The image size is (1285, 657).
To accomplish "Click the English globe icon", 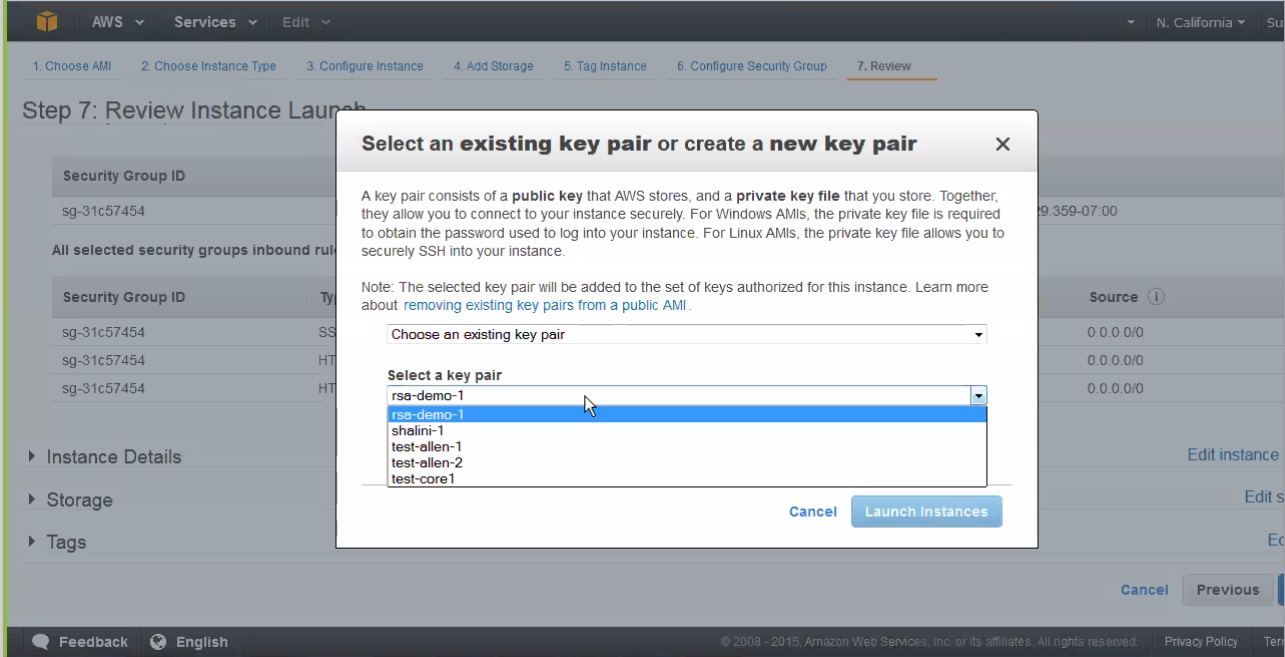I will click(158, 642).
